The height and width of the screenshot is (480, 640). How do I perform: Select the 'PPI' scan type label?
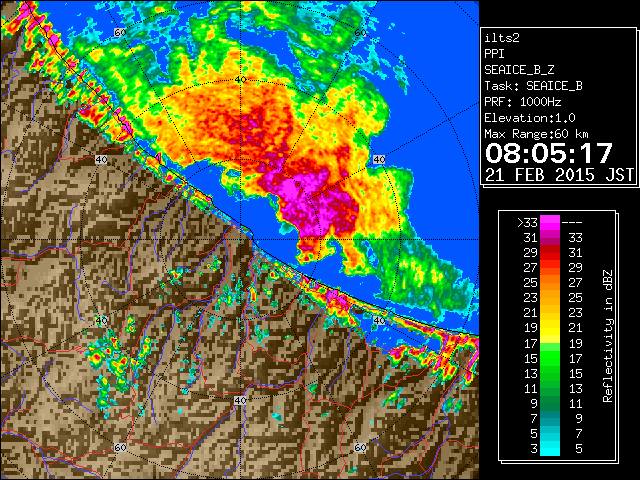pos(494,54)
